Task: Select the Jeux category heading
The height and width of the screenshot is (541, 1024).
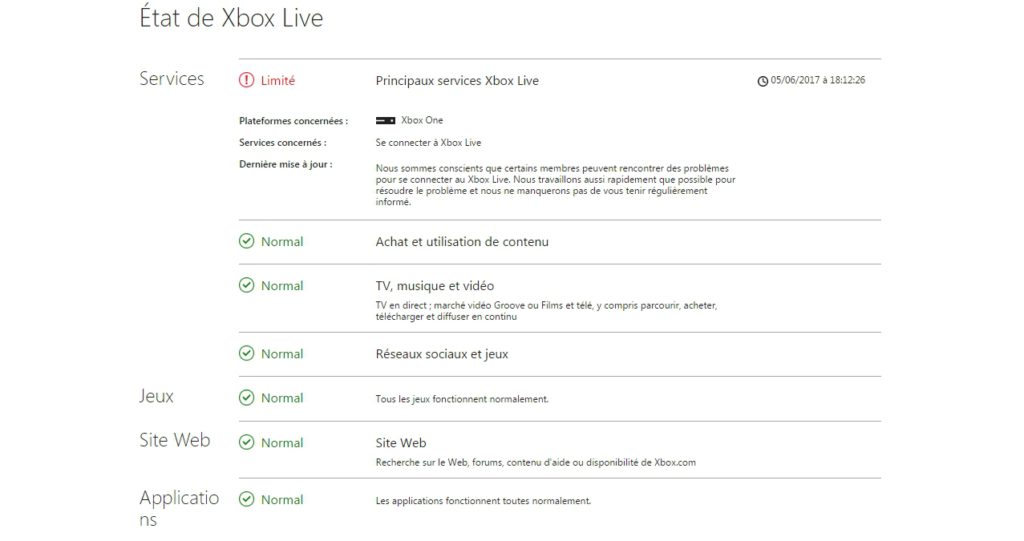Action: coord(156,396)
